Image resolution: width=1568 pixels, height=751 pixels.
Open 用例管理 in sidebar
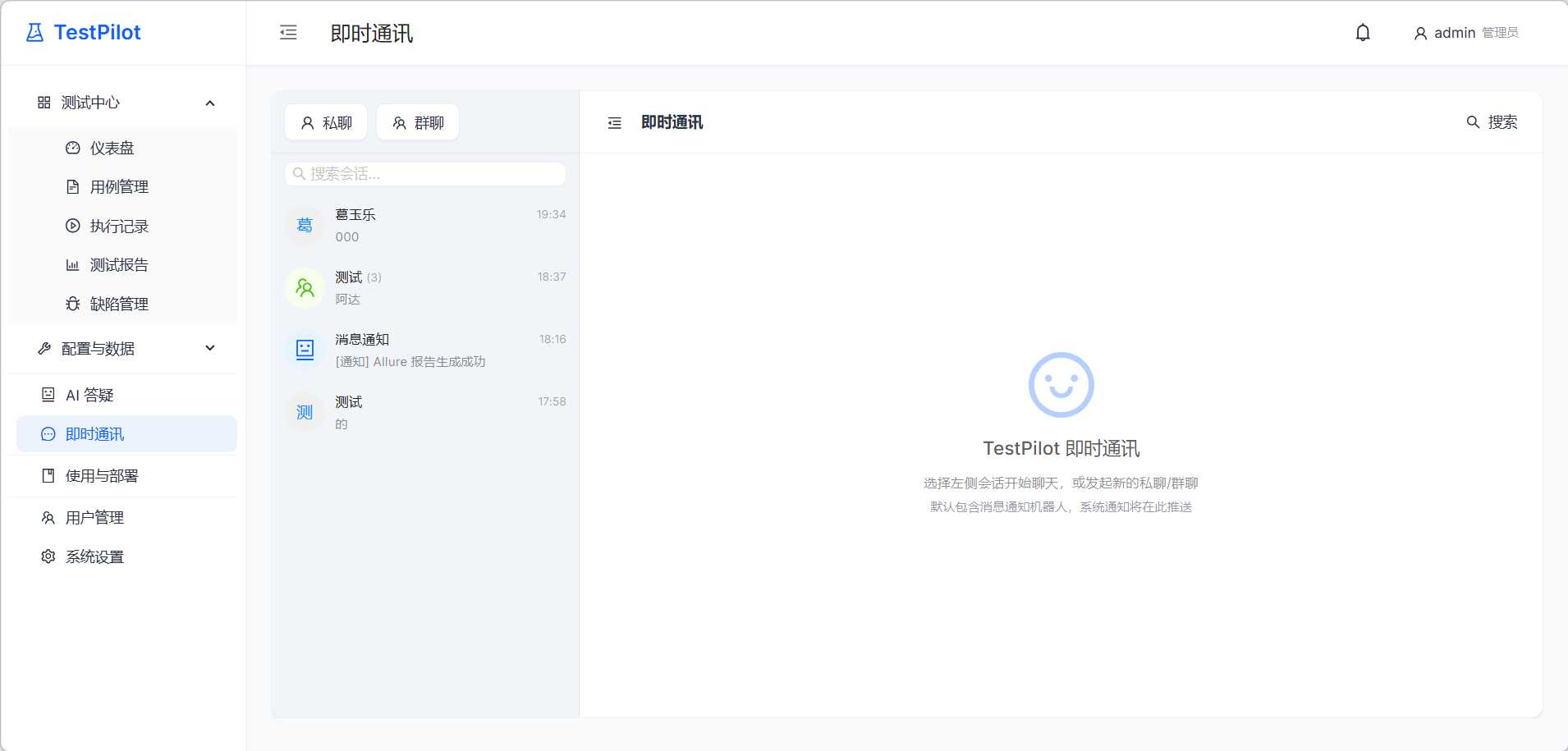(119, 187)
